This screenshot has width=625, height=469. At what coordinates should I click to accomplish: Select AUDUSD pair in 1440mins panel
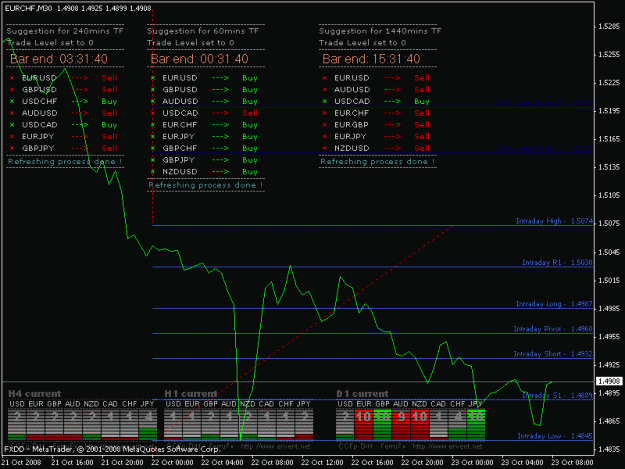(352, 90)
